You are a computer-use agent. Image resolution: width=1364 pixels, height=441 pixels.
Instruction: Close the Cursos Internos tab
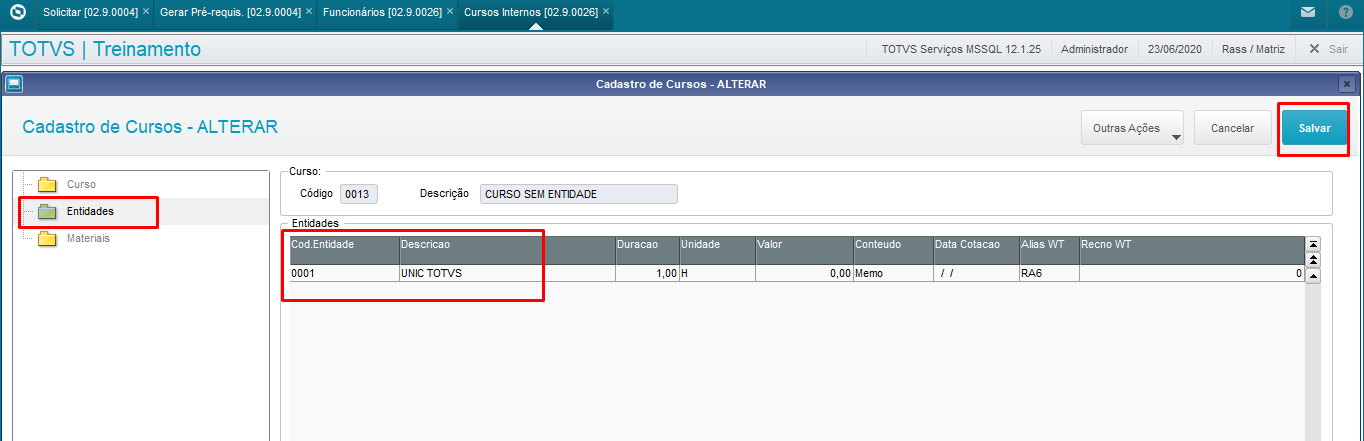click(606, 11)
